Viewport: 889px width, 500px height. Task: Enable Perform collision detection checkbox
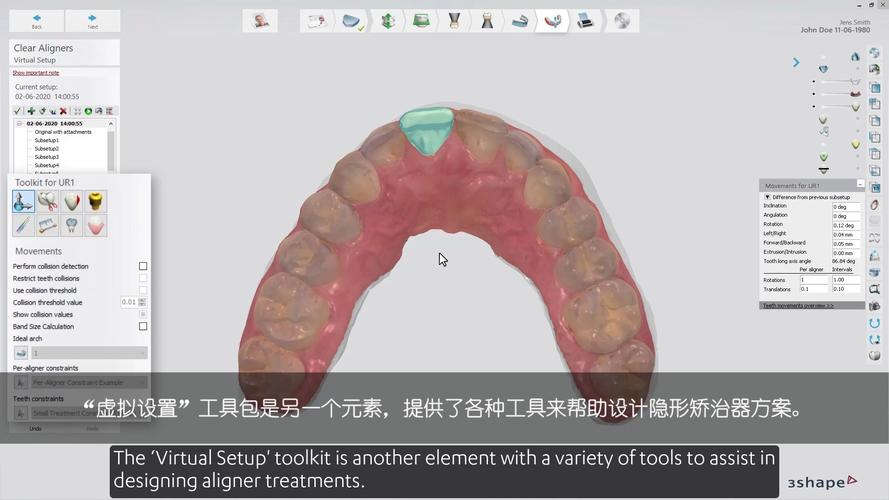point(143,267)
